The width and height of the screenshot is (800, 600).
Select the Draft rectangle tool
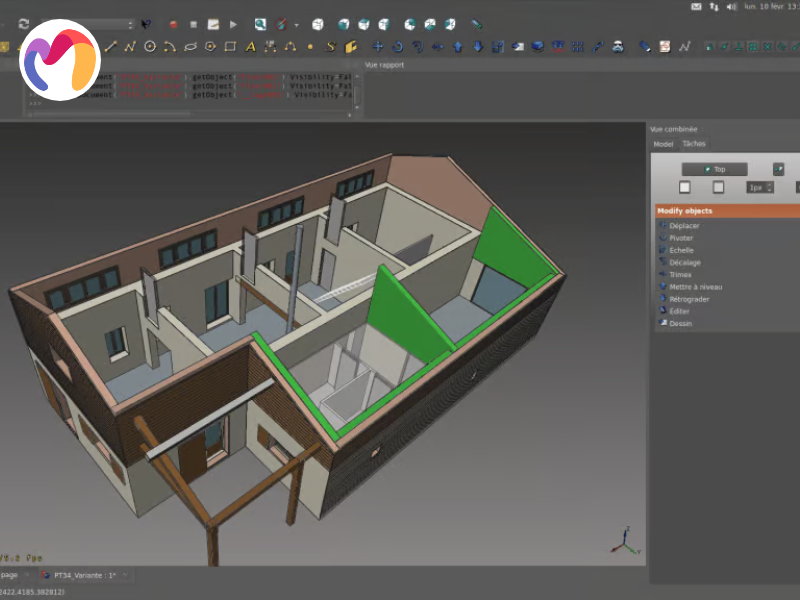pyautogui.click(x=230, y=46)
